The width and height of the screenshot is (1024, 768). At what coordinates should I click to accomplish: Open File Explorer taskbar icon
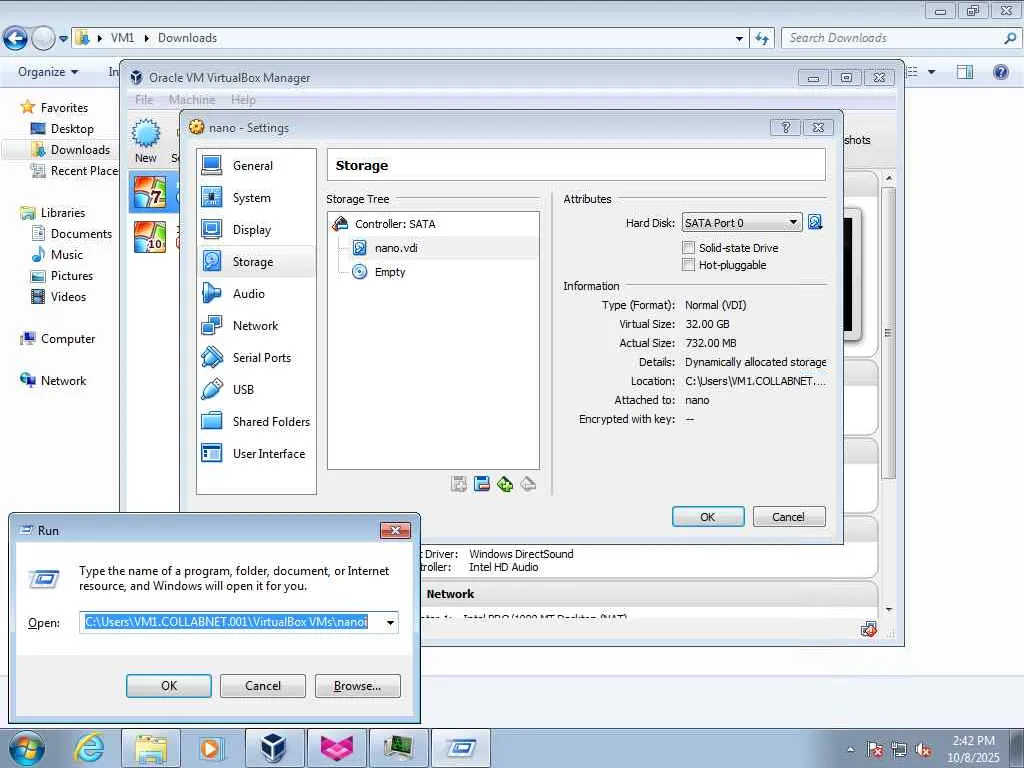click(x=151, y=748)
